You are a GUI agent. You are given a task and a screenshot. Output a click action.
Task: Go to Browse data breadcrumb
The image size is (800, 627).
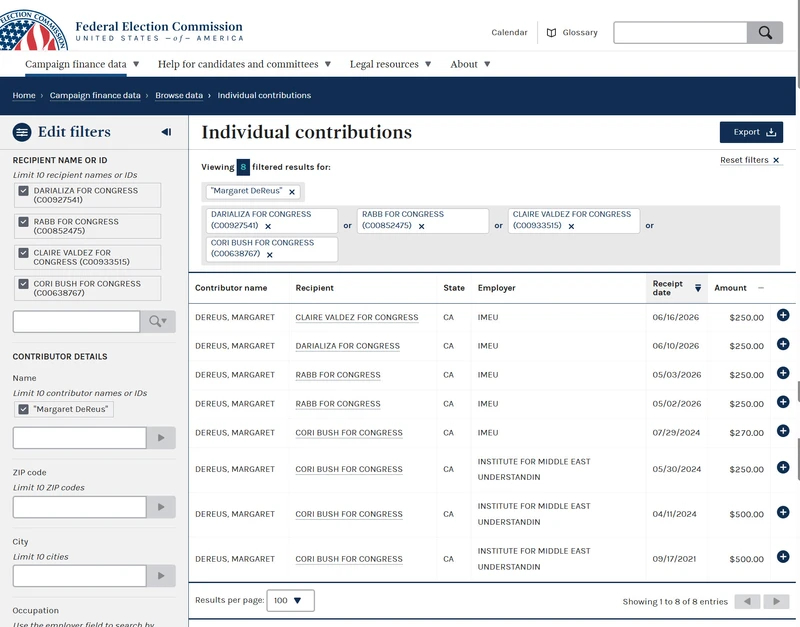pos(179,95)
